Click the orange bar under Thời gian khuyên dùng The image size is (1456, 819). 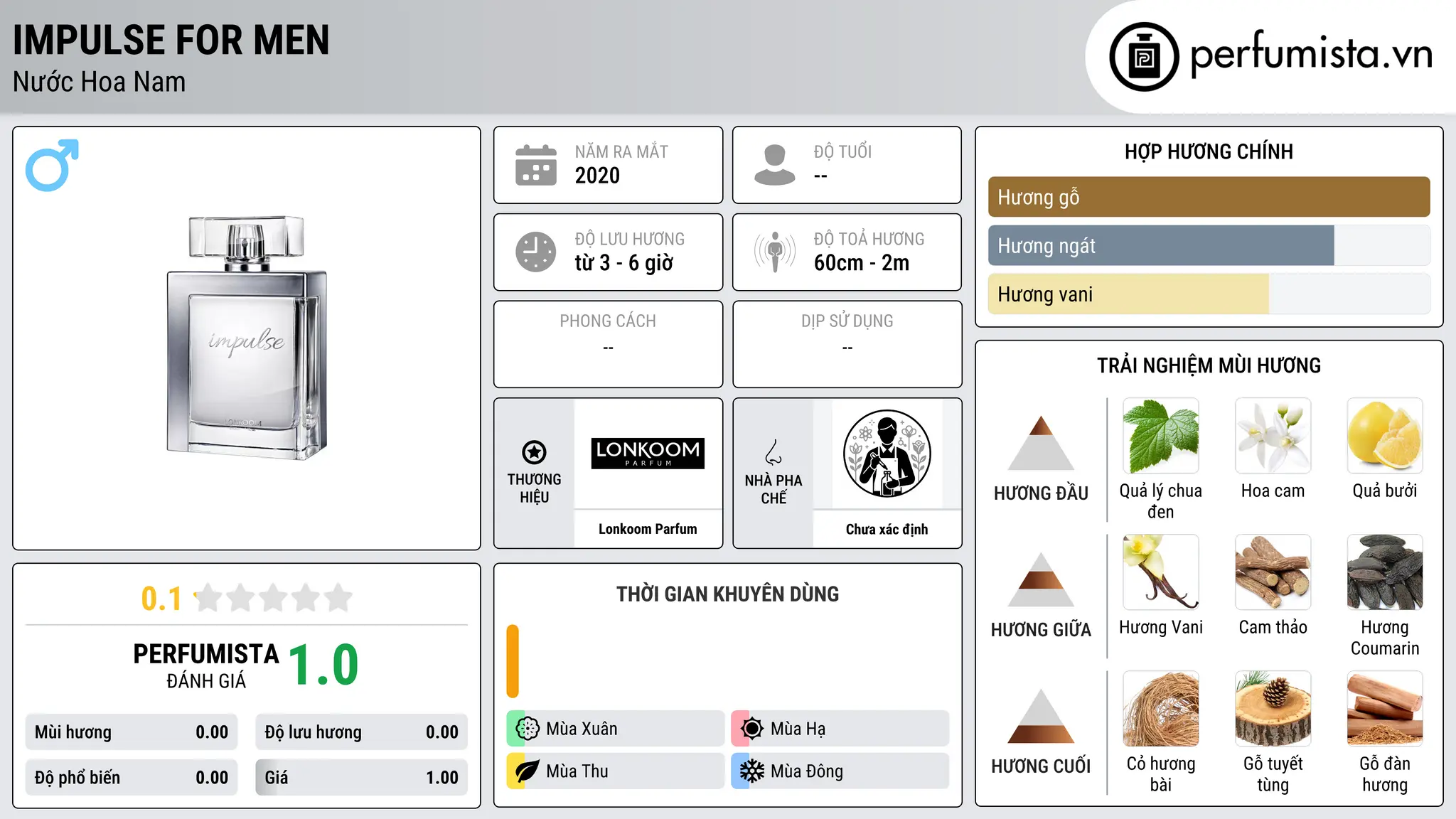pos(513,661)
